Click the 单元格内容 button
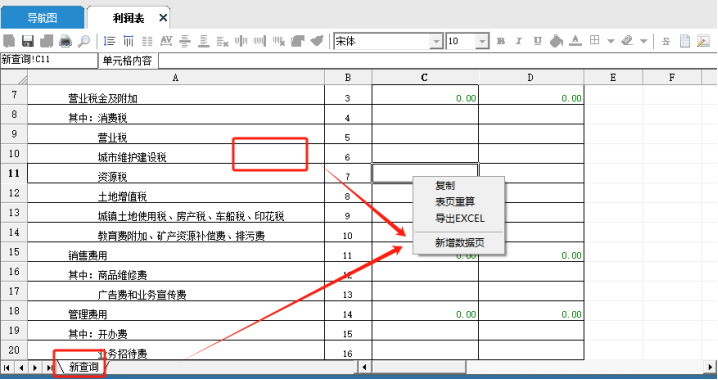 click(x=127, y=60)
